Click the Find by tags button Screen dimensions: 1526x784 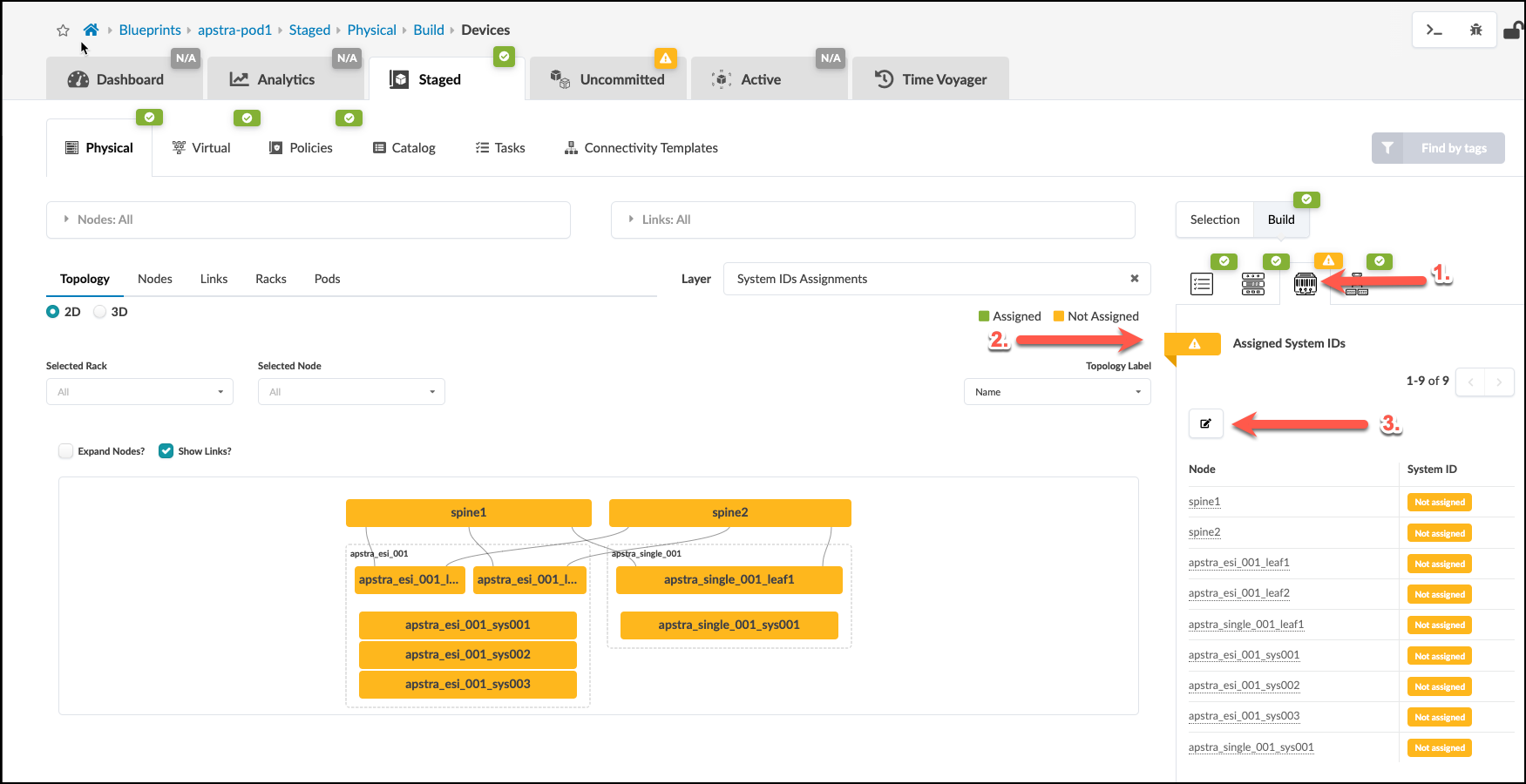[x=1438, y=148]
